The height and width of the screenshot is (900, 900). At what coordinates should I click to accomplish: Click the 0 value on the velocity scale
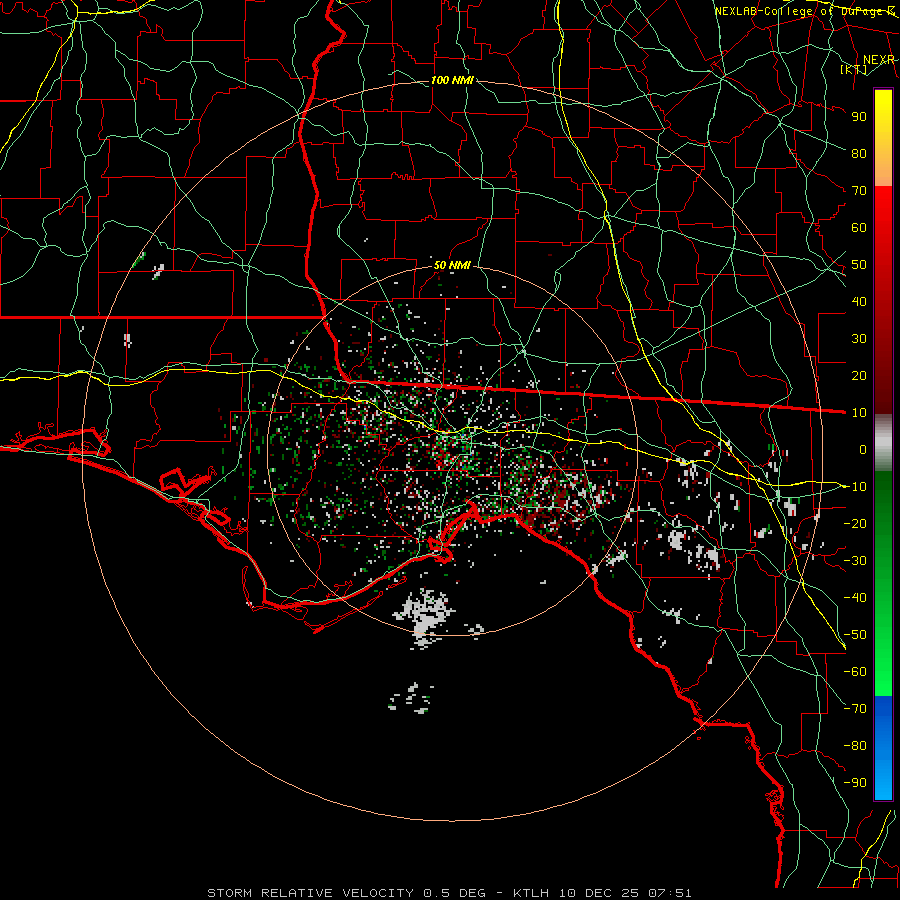[863, 449]
